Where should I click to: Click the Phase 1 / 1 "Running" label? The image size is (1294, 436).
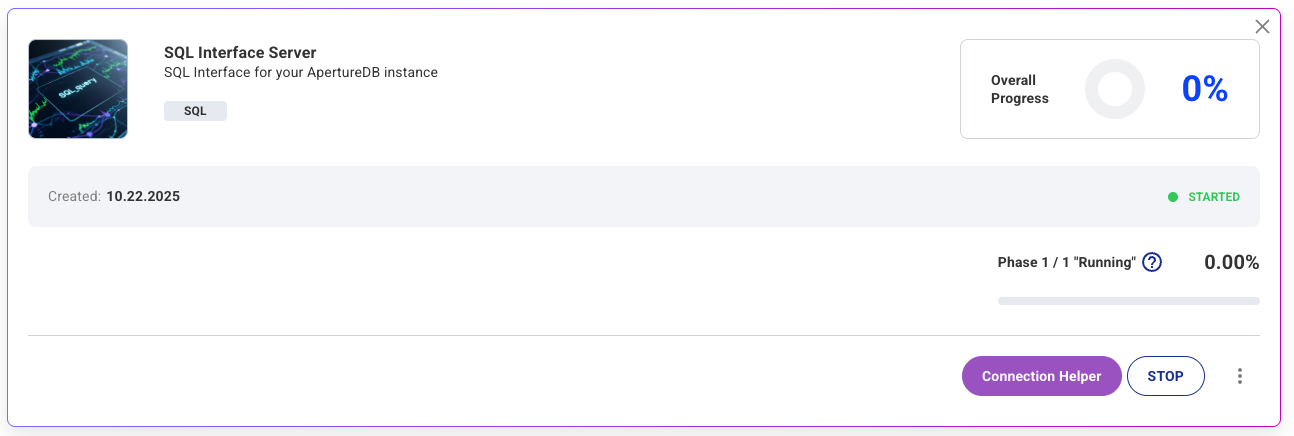pos(1066,263)
